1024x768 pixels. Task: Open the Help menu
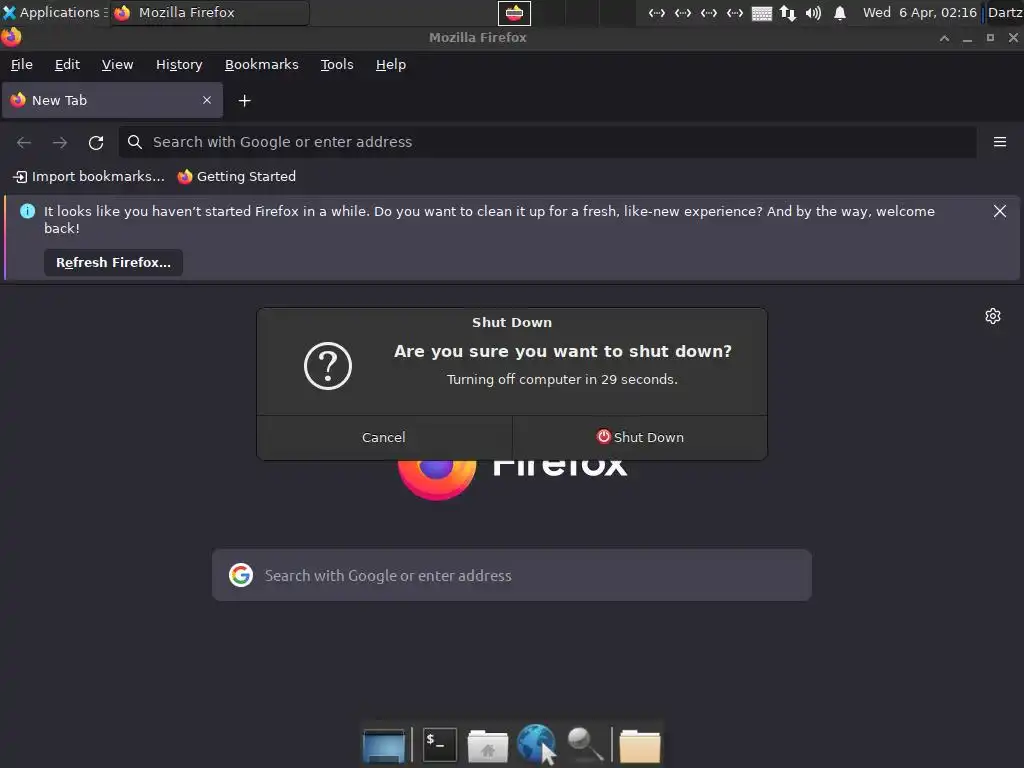click(391, 65)
